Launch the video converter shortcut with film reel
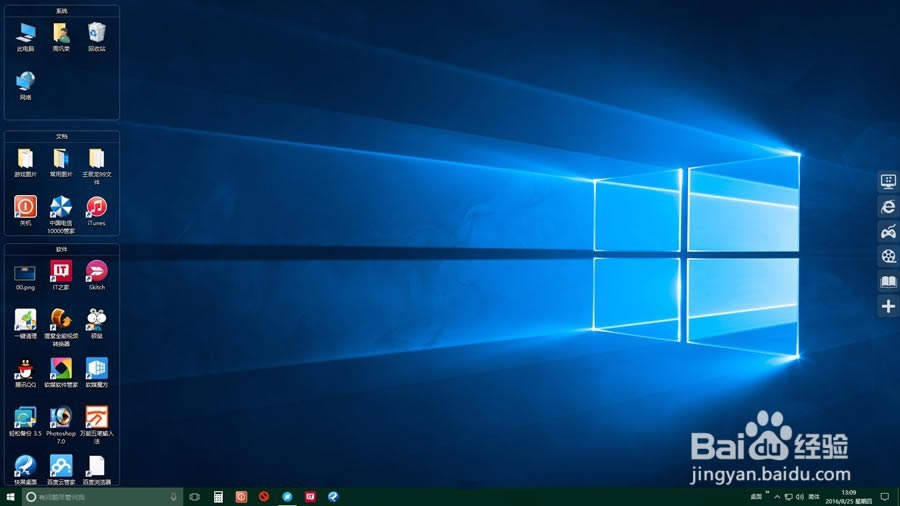 pyautogui.click(x=61, y=328)
